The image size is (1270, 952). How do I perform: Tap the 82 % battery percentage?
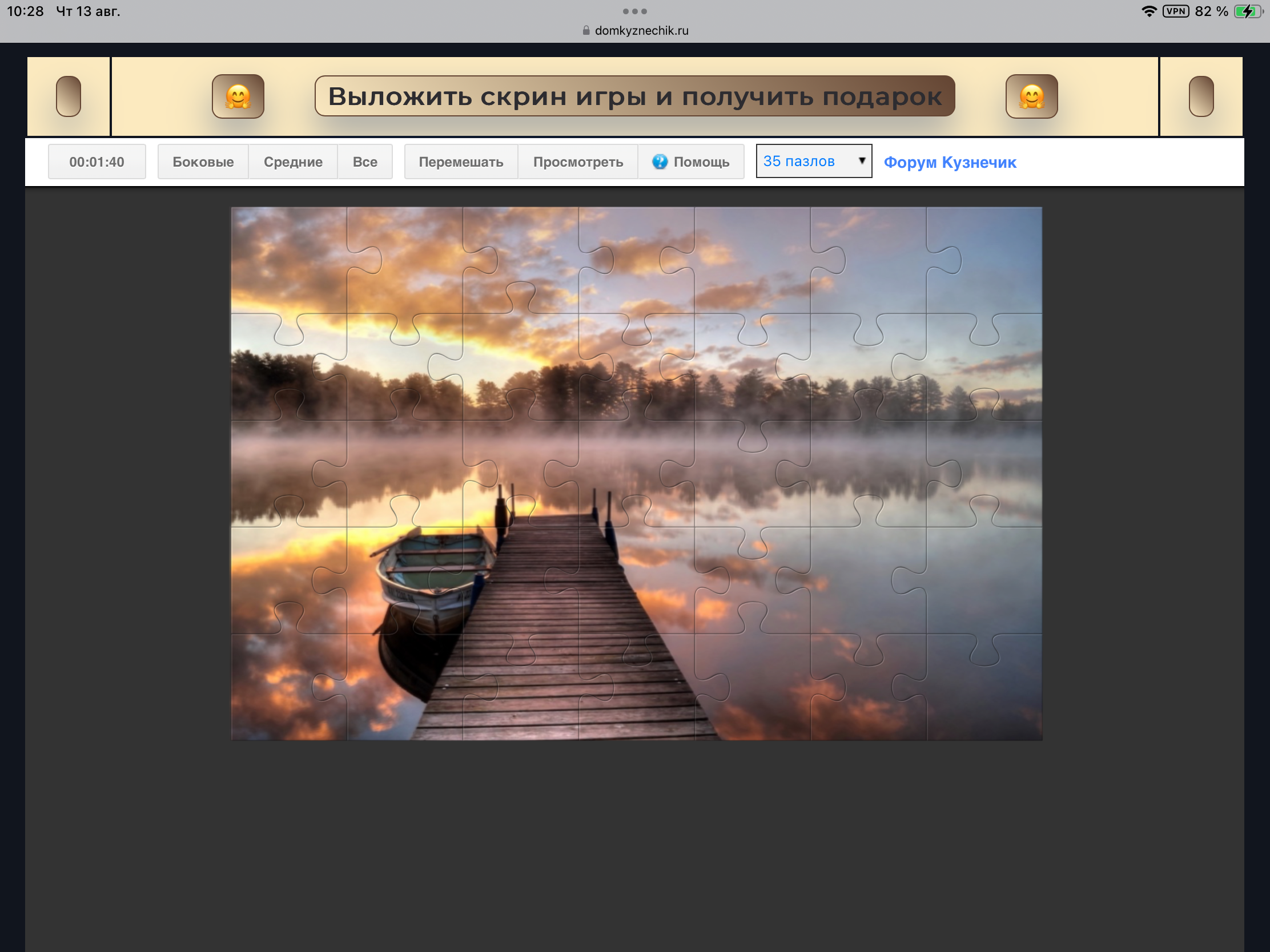click(1211, 11)
